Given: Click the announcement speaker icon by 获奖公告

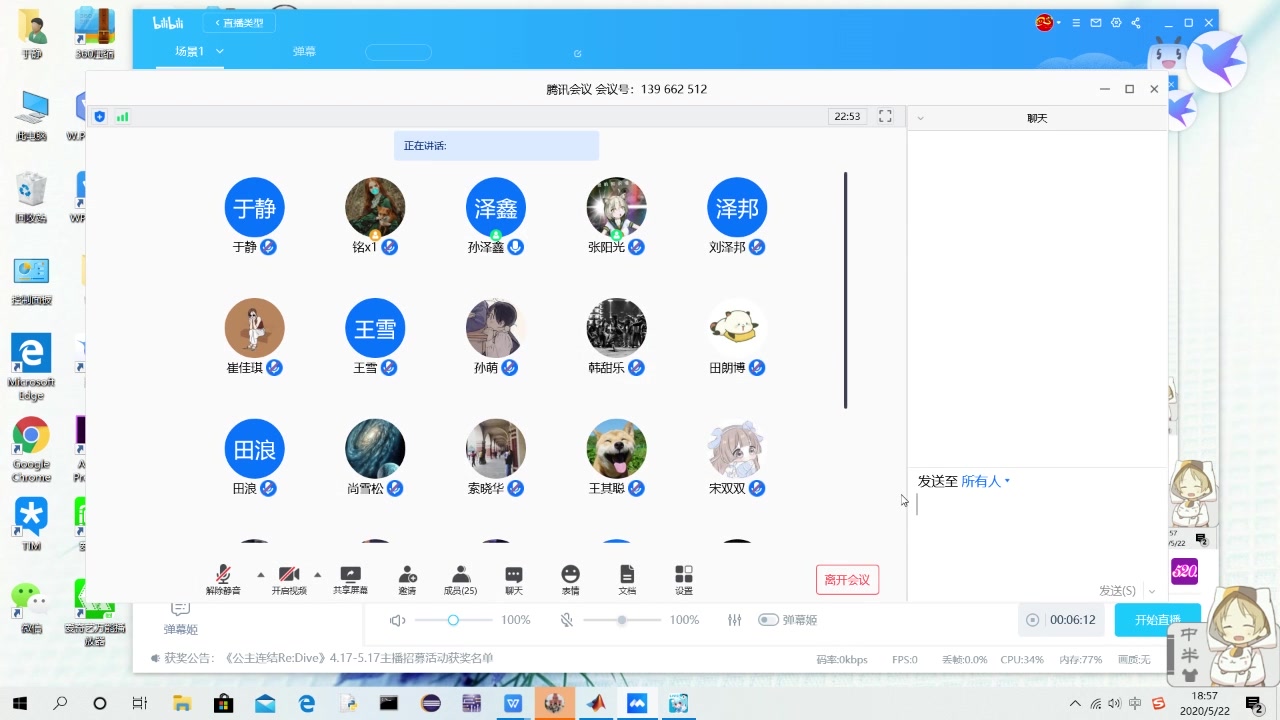Looking at the screenshot, I should pos(155,658).
